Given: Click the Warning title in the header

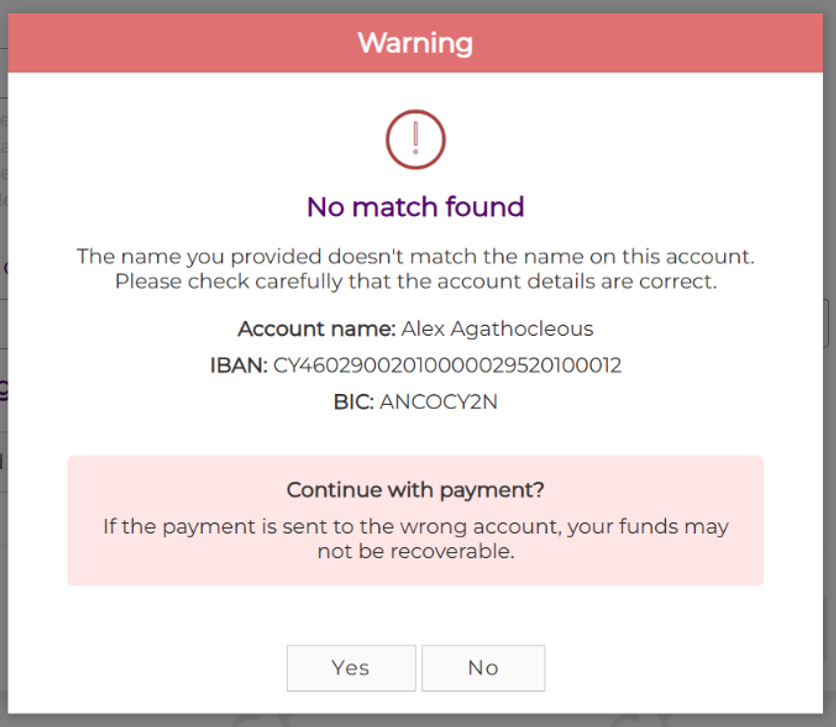Looking at the screenshot, I should point(415,44).
